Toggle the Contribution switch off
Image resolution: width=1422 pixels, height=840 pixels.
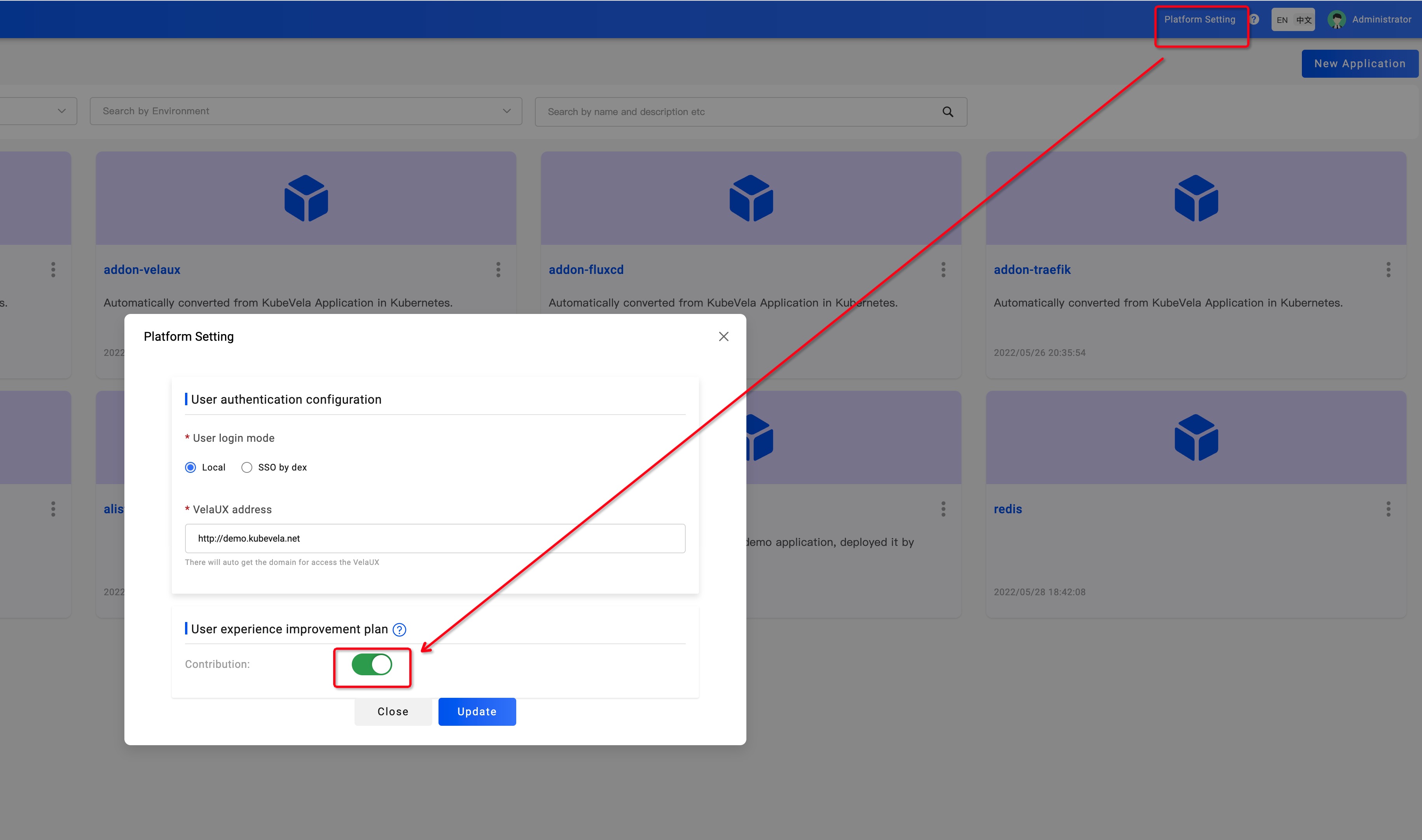point(372,664)
